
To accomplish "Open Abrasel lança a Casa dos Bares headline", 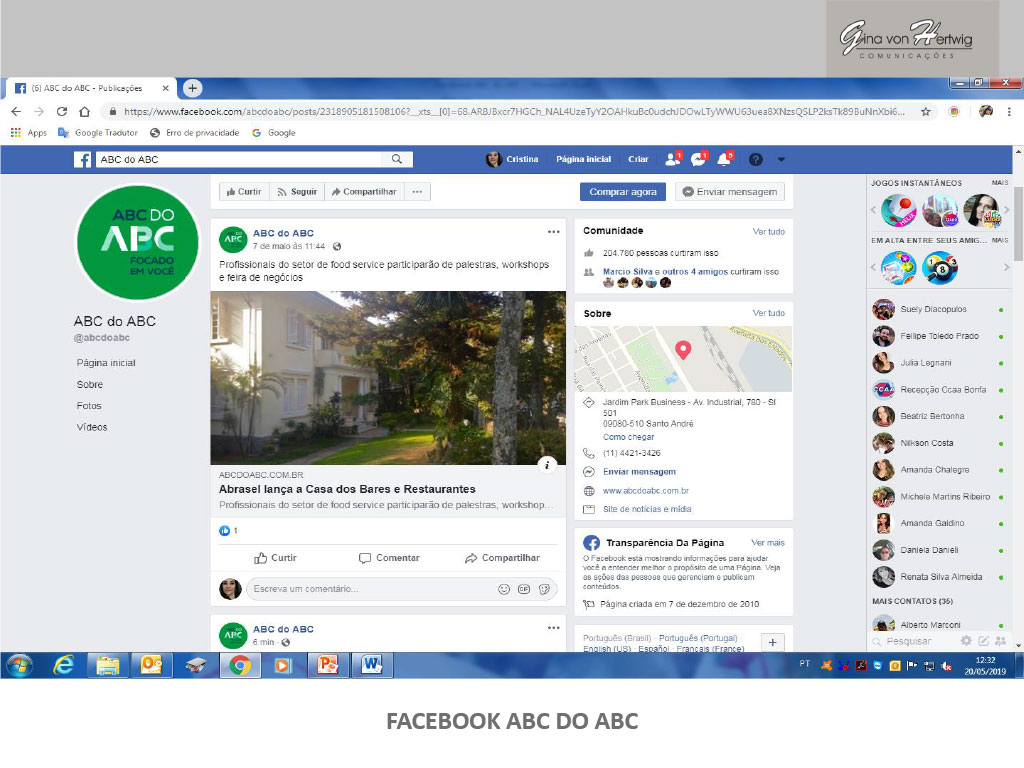I will [347, 489].
